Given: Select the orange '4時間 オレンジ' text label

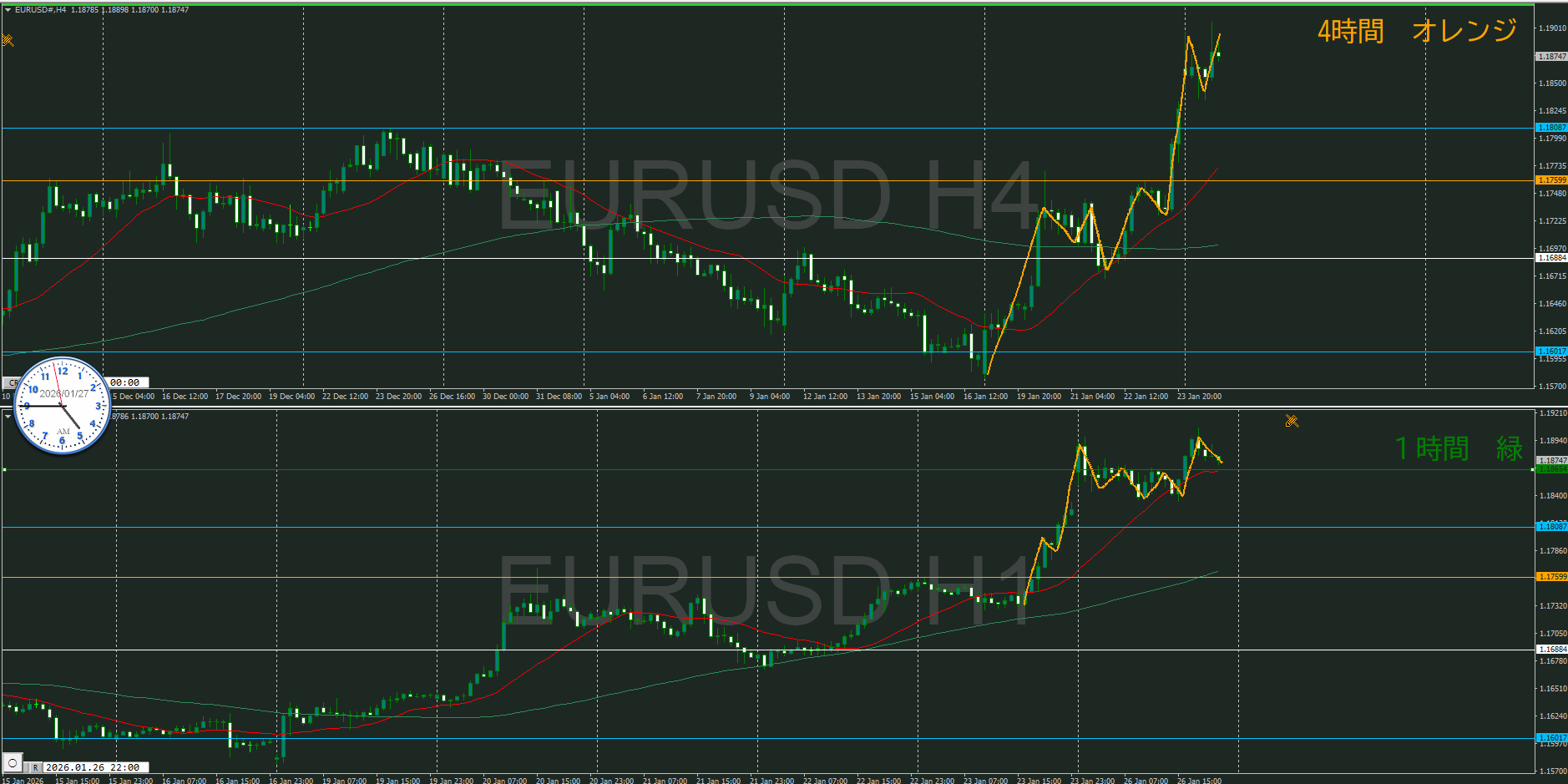Looking at the screenshot, I should (x=1416, y=31).
